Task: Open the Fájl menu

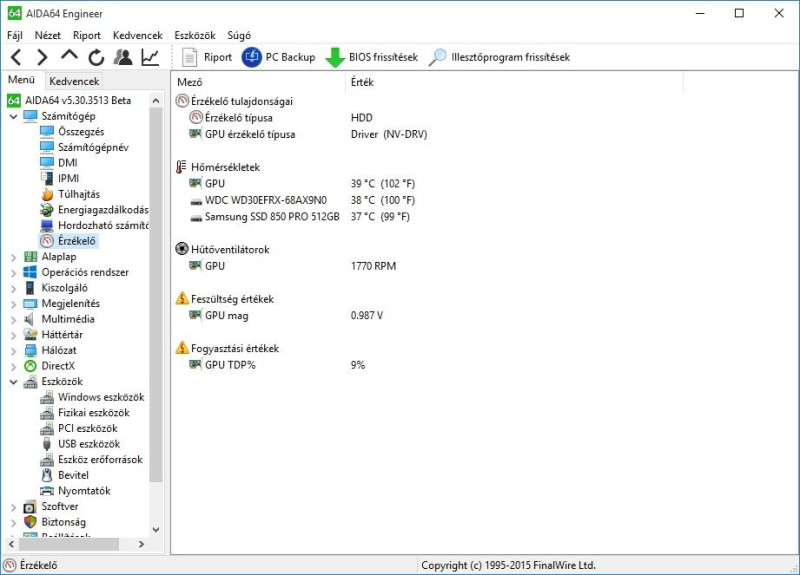Action: (15, 35)
